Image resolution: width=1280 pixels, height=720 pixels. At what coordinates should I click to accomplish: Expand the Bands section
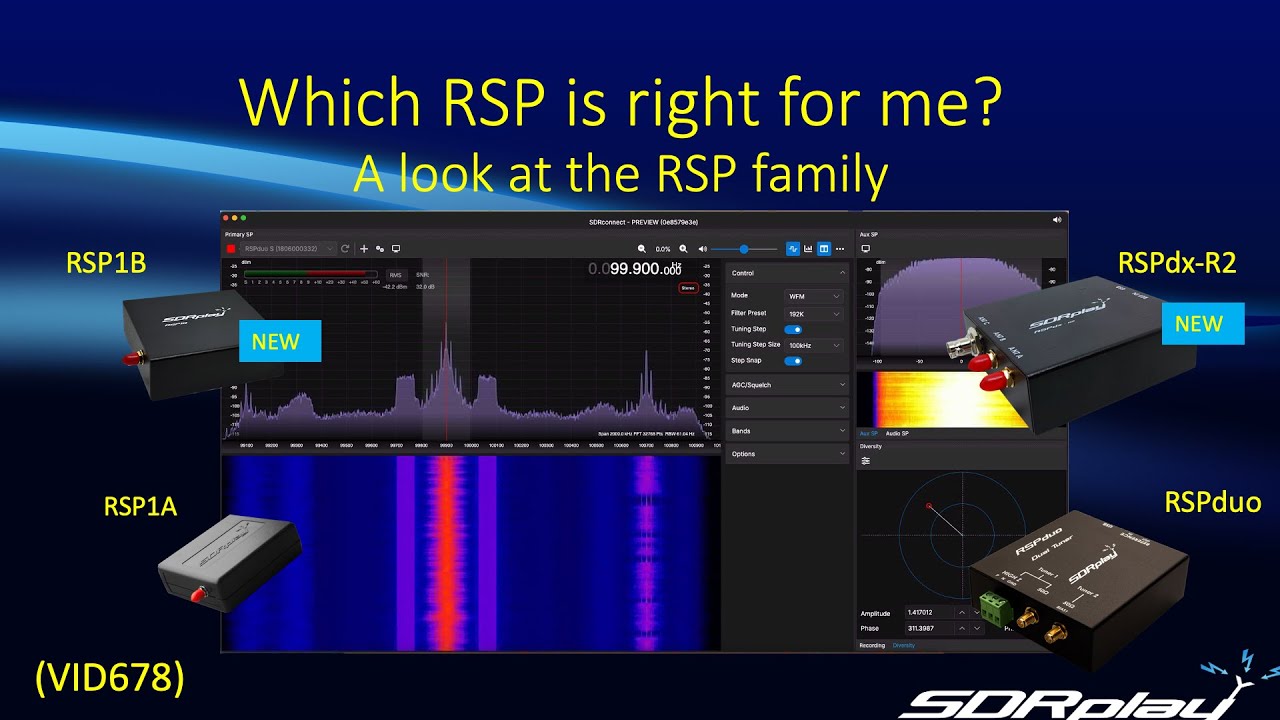(787, 431)
